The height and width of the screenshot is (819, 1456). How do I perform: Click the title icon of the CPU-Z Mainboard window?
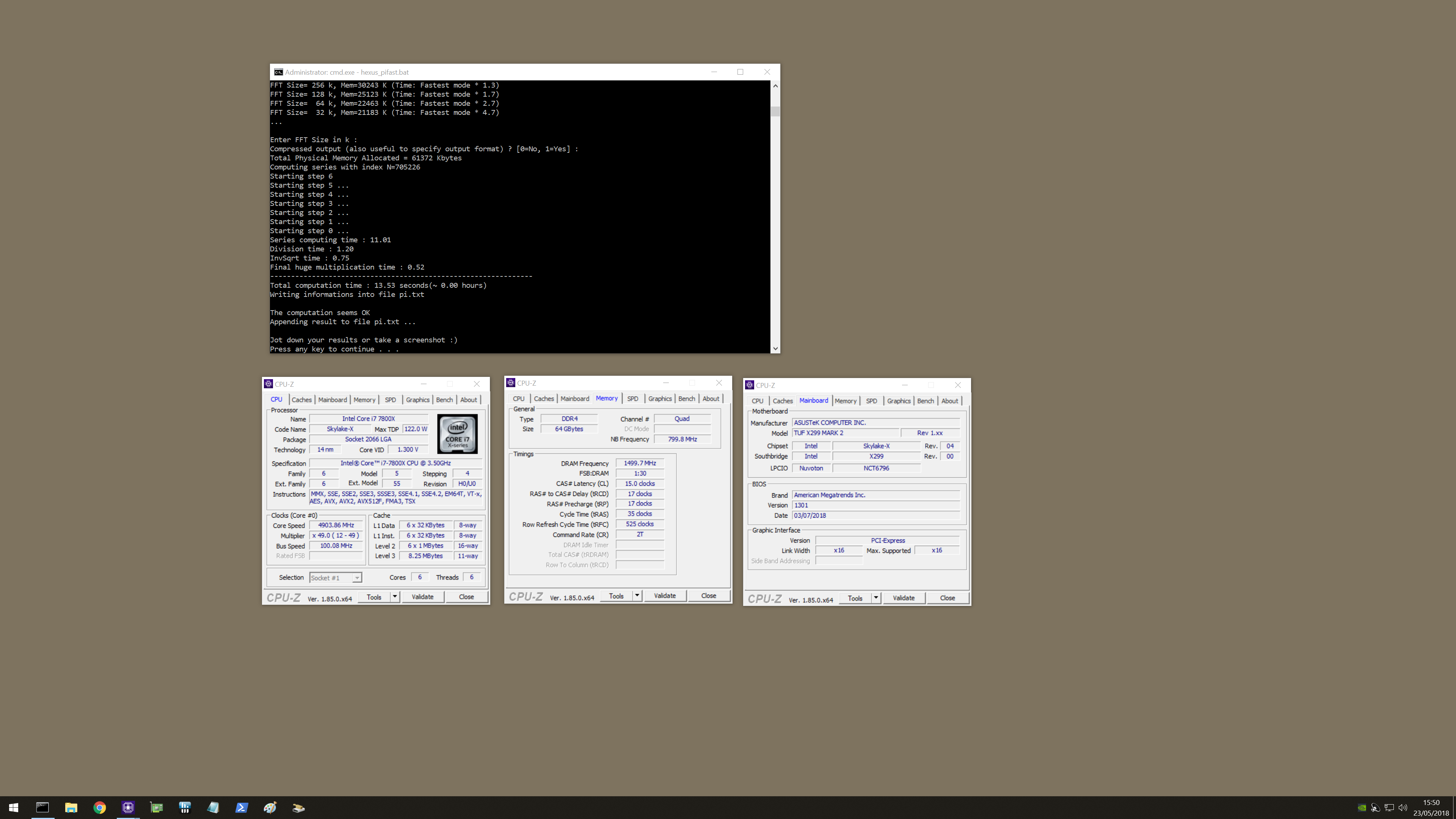750,385
